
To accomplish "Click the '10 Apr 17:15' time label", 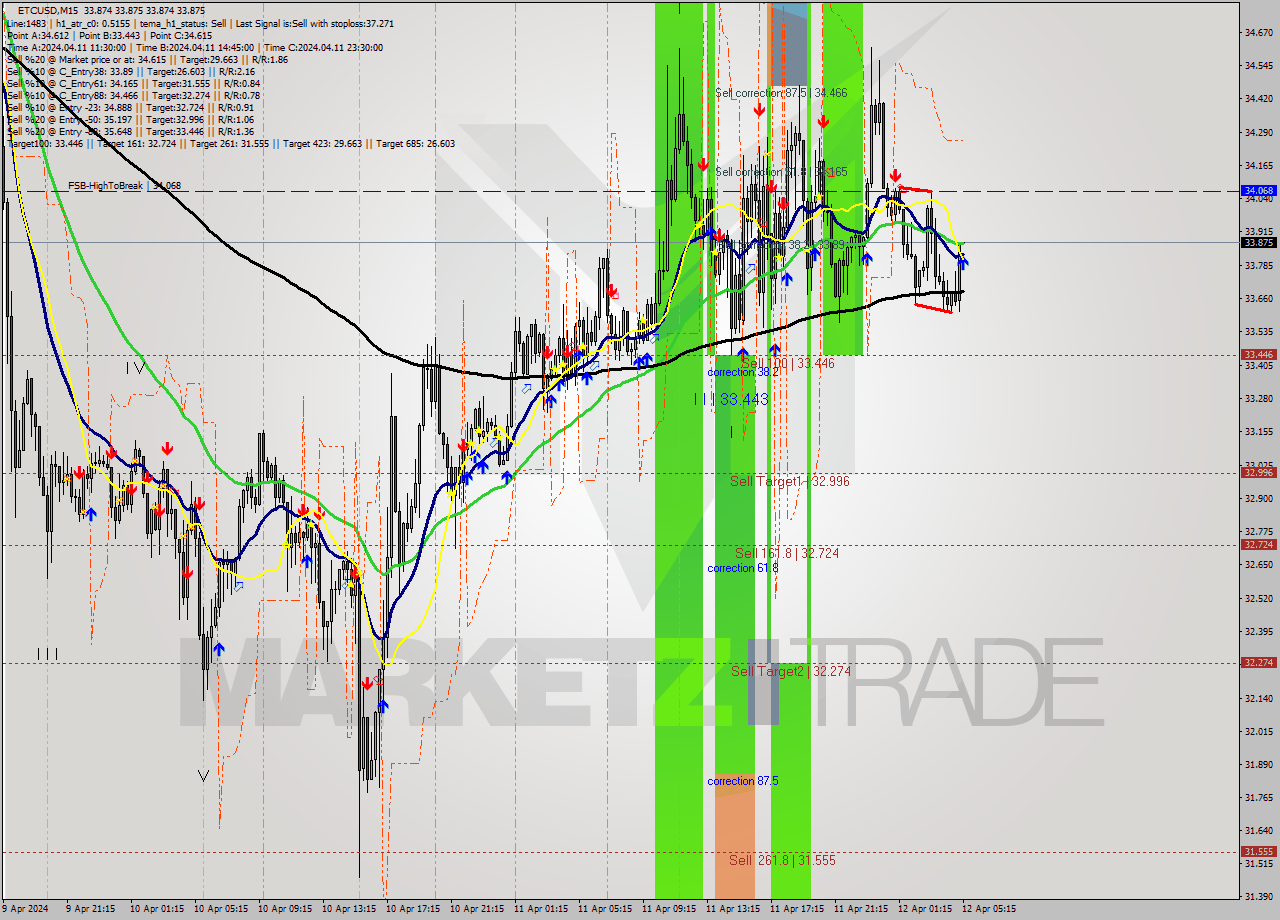I will pyautogui.click(x=413, y=909).
